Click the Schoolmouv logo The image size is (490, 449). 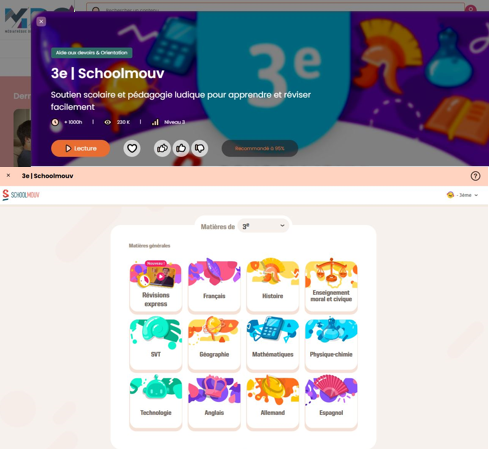[x=21, y=195]
